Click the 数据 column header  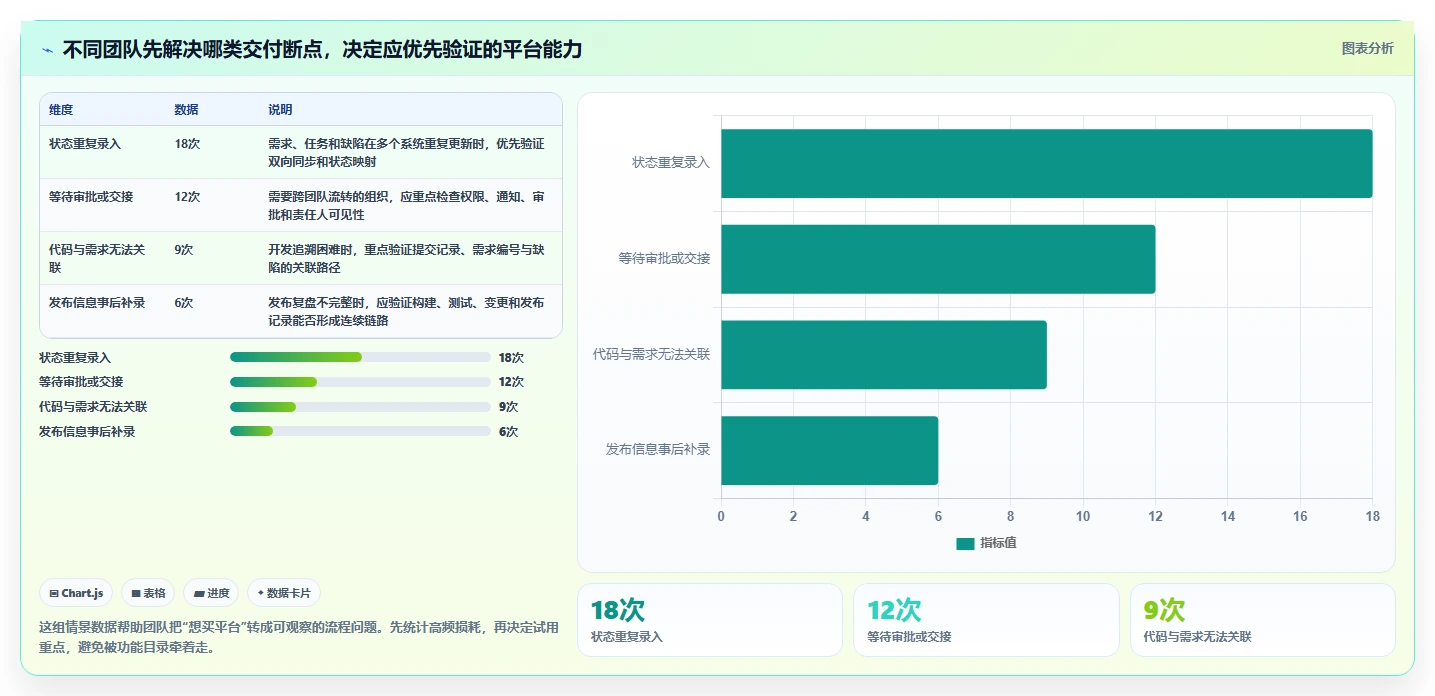(x=186, y=109)
